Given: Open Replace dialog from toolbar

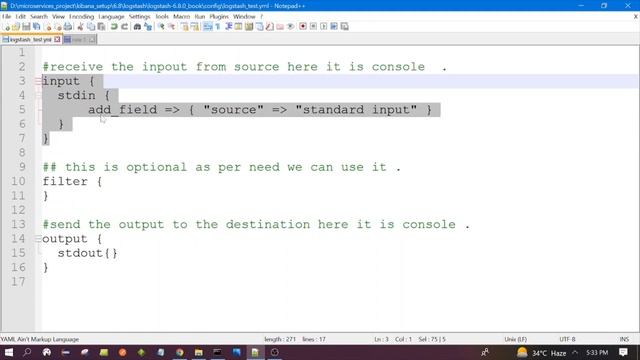Looking at the screenshot, I should coord(148,27).
